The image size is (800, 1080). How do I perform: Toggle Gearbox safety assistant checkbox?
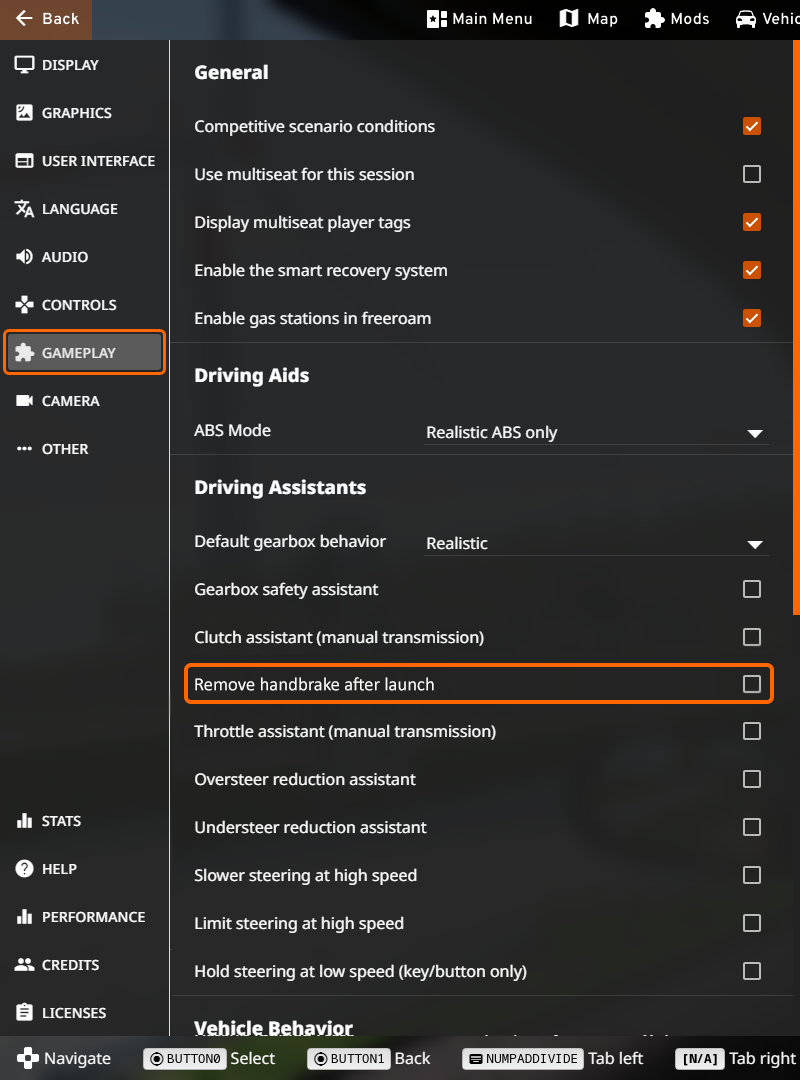coord(752,589)
